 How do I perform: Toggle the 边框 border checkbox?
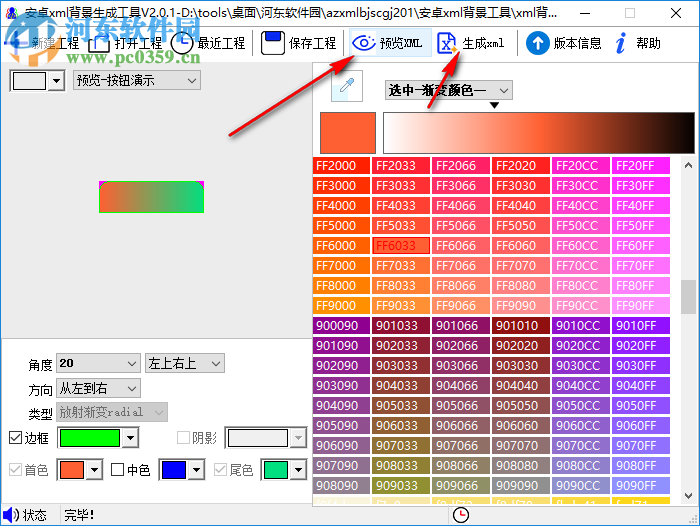pos(16,438)
